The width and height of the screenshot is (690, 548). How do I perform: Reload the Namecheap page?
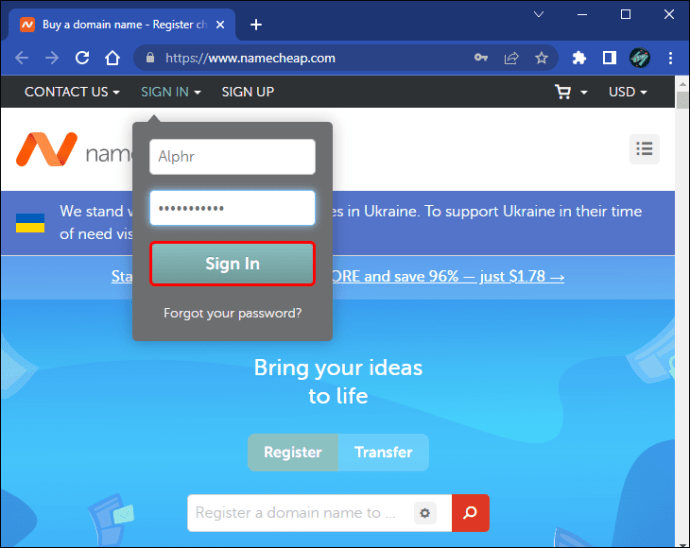(82, 58)
